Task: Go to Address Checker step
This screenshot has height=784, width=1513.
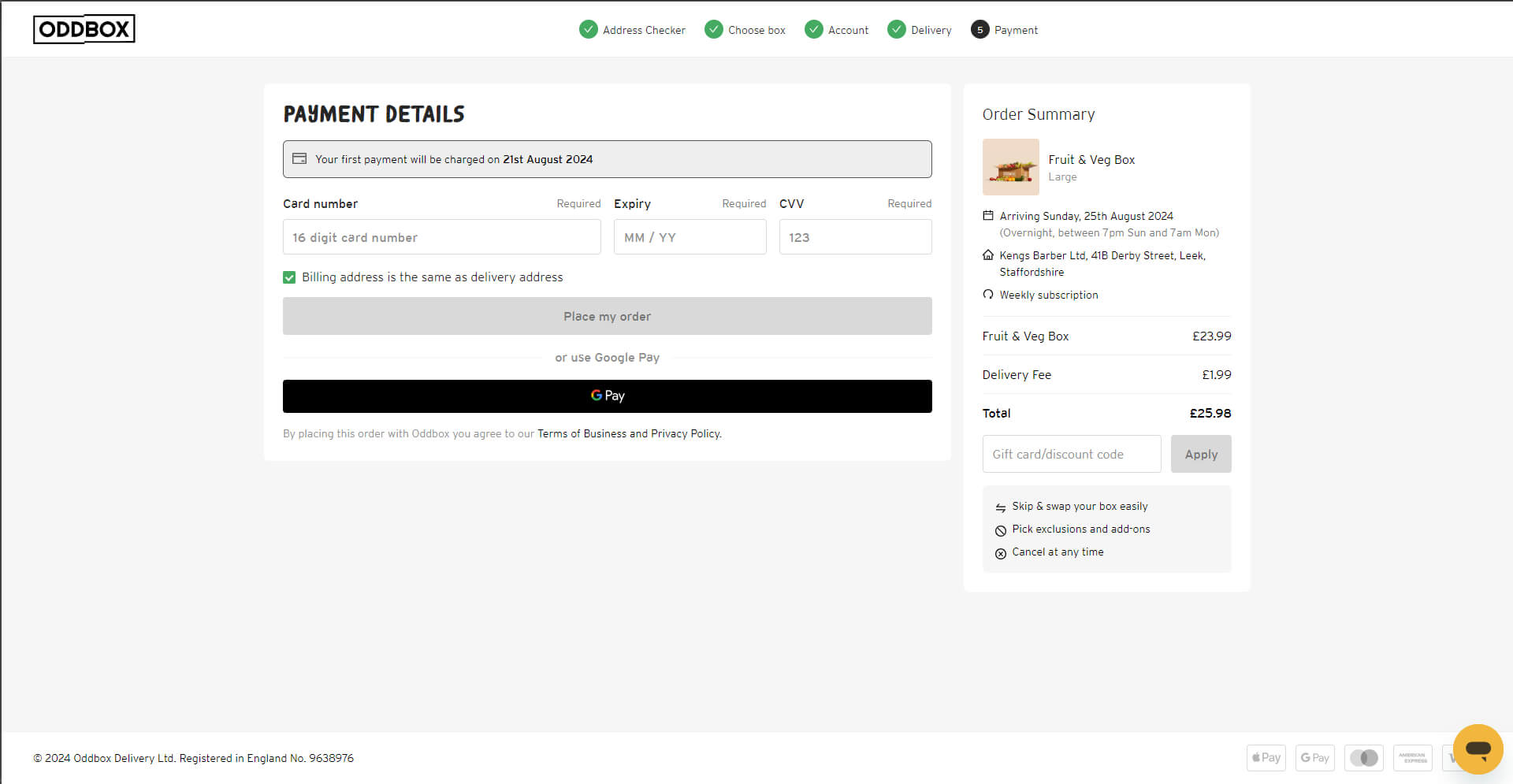Action: 644,30
